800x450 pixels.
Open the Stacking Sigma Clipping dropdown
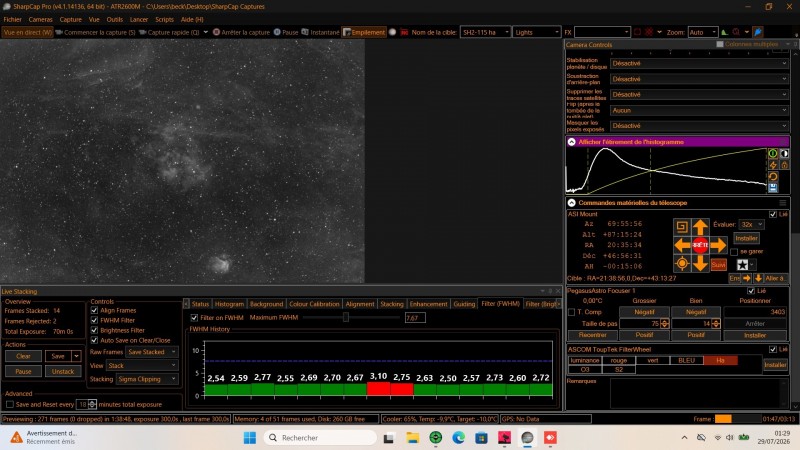pyautogui.click(x=147, y=379)
